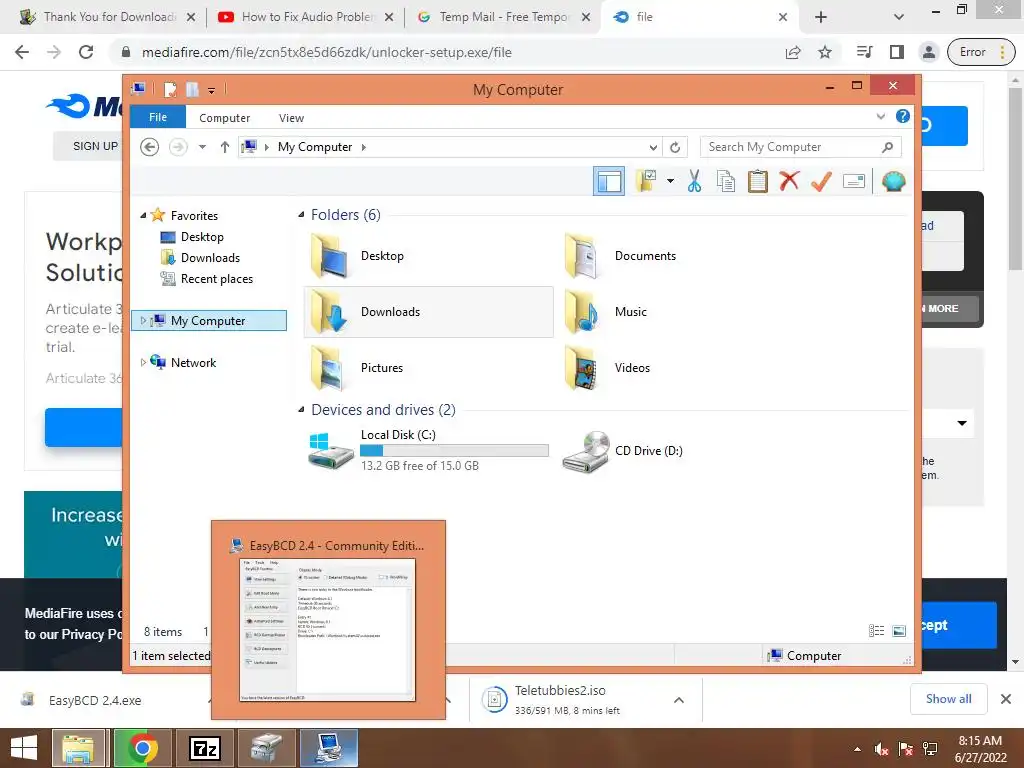Open a new Chrome tab
Image resolution: width=1024 pixels, height=768 pixels.
[x=821, y=17]
